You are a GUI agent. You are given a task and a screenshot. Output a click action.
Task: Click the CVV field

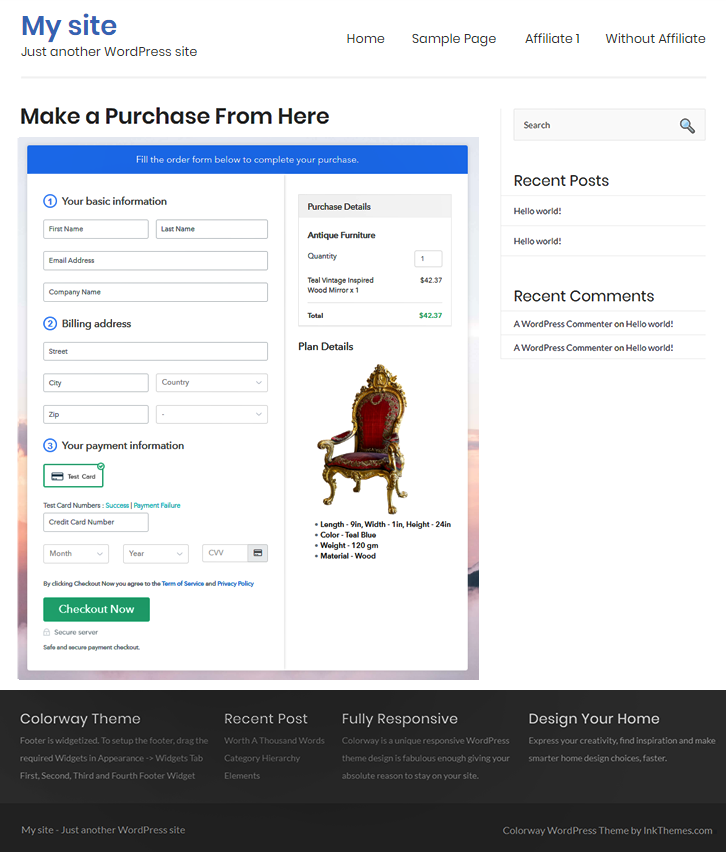pyautogui.click(x=225, y=553)
